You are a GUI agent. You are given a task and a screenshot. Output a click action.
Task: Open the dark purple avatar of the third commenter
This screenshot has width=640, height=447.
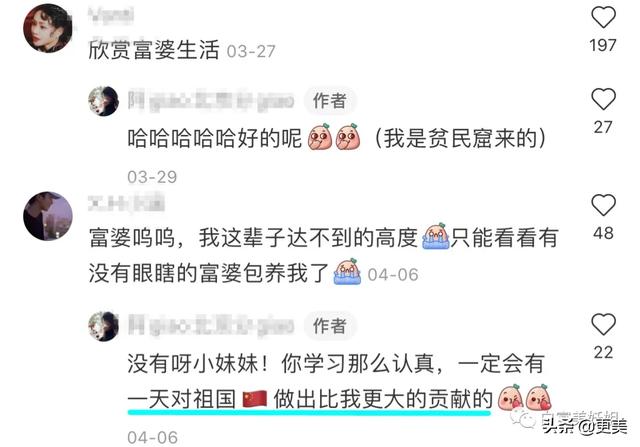(x=48, y=216)
